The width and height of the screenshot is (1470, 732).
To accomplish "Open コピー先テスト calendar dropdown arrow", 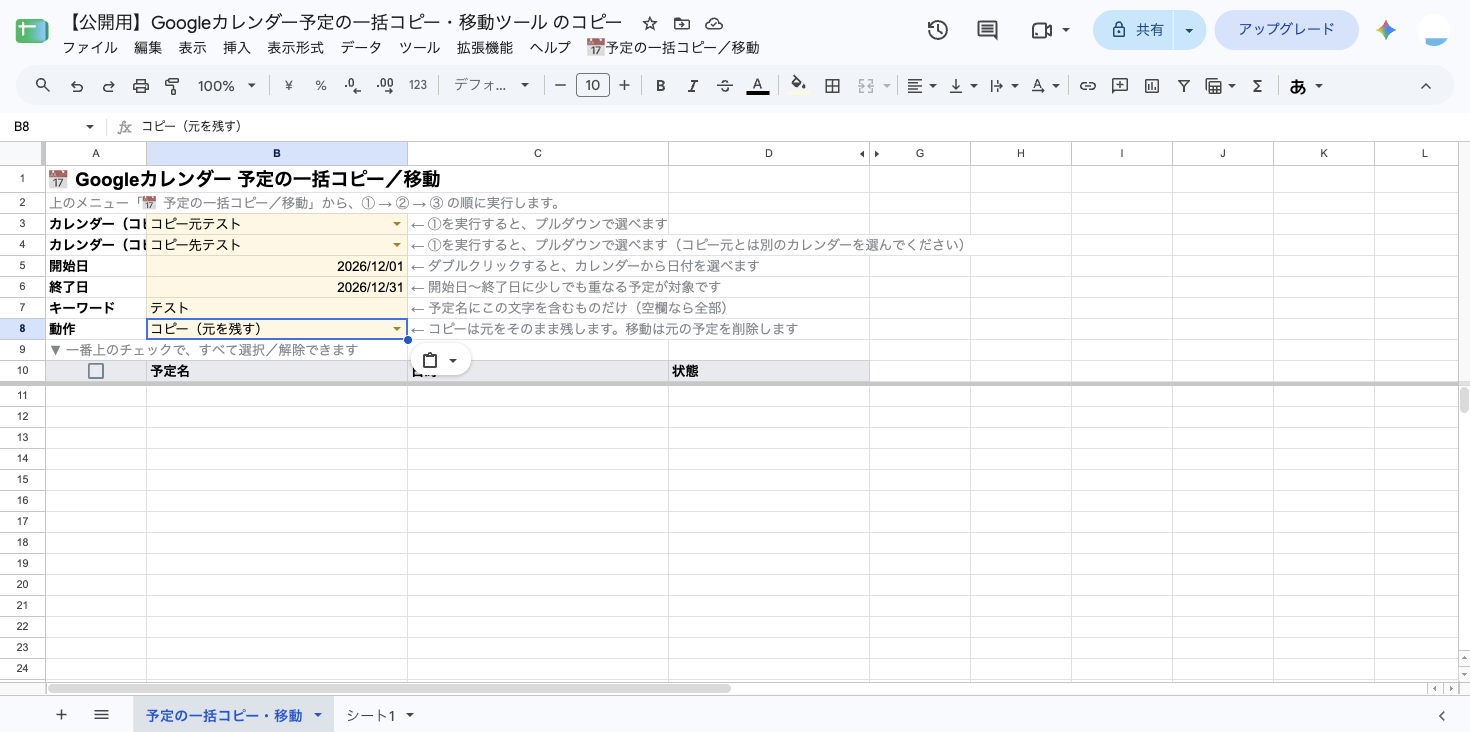I will [397, 245].
